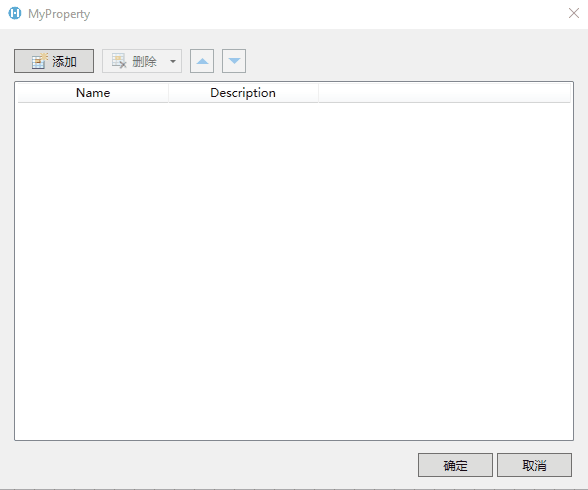The width and height of the screenshot is (588, 490).
Task: Click the empty property list area
Action: point(294,271)
